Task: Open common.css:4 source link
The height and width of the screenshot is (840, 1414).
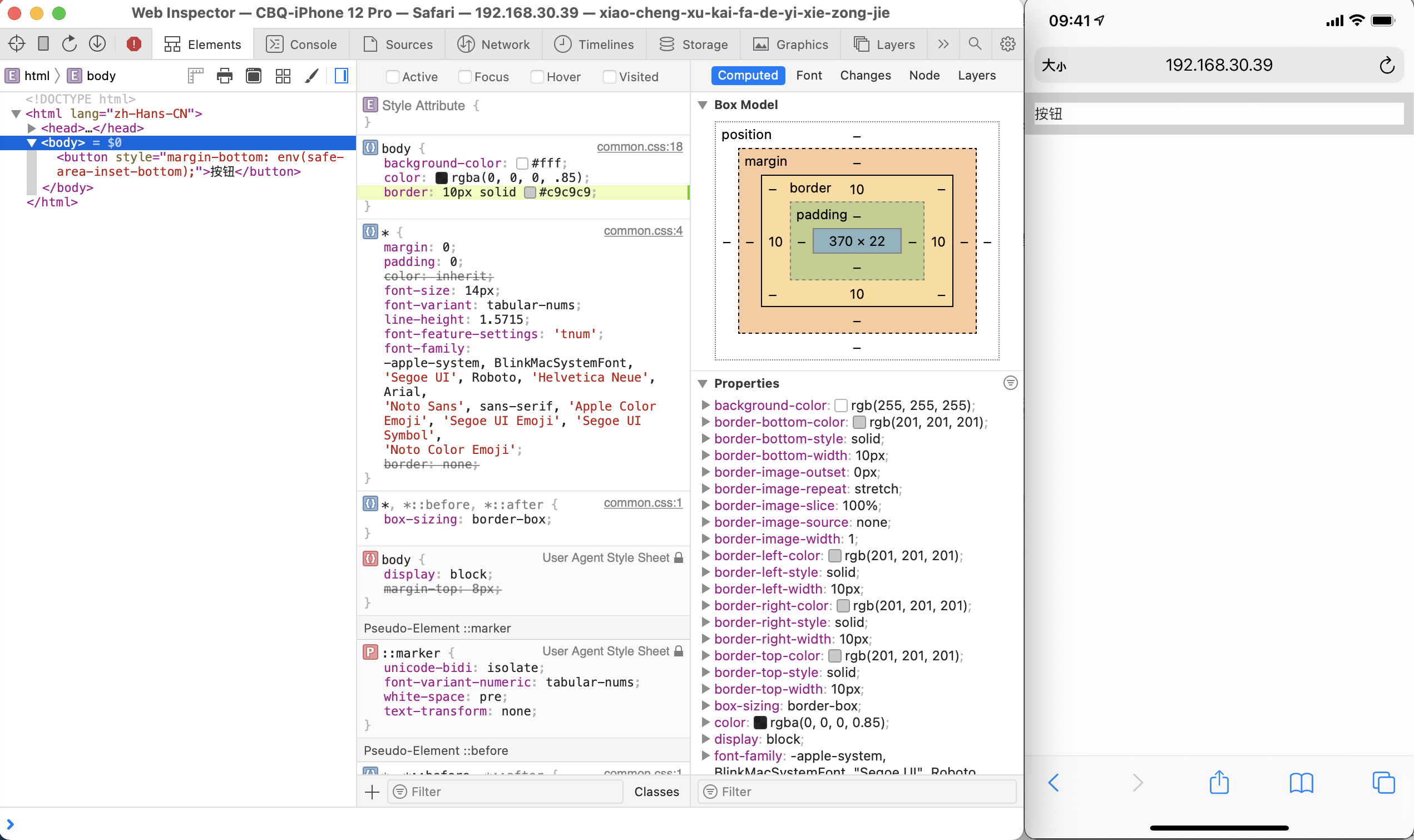Action: pyautogui.click(x=643, y=230)
